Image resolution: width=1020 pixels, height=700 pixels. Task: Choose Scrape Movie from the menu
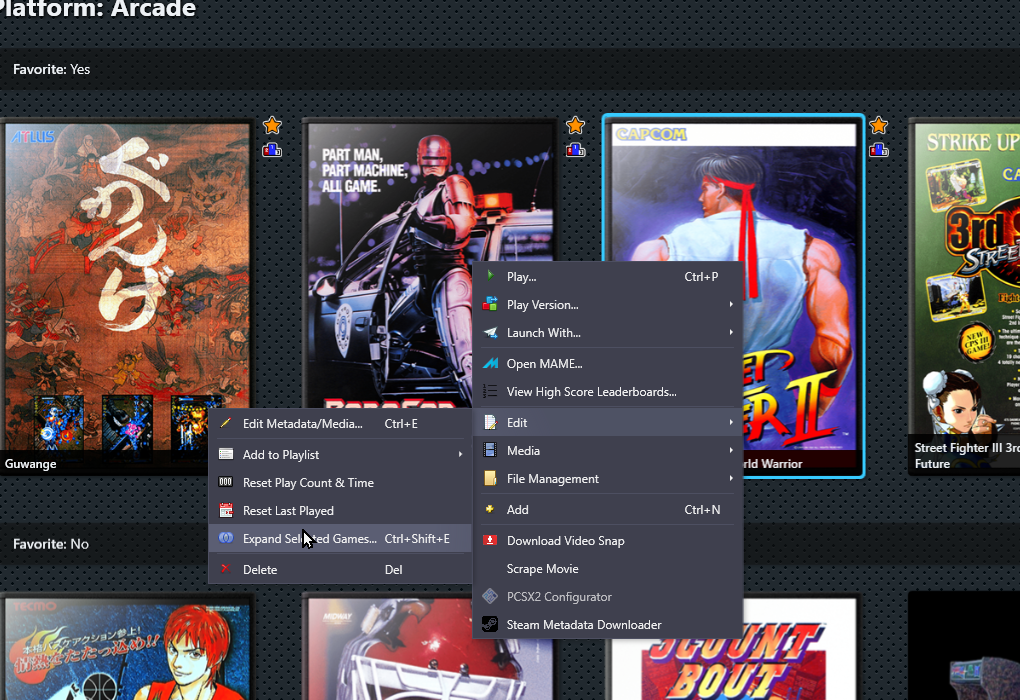608,569
